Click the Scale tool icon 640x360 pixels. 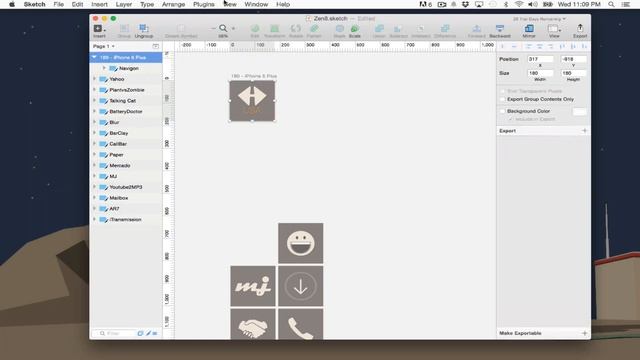(355, 29)
